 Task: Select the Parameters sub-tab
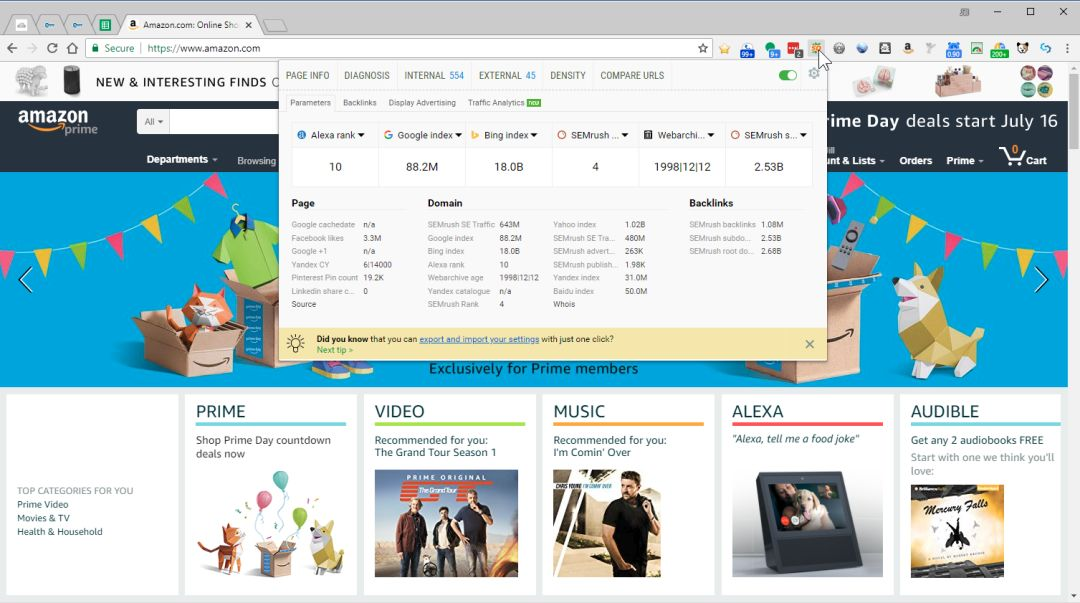click(310, 103)
